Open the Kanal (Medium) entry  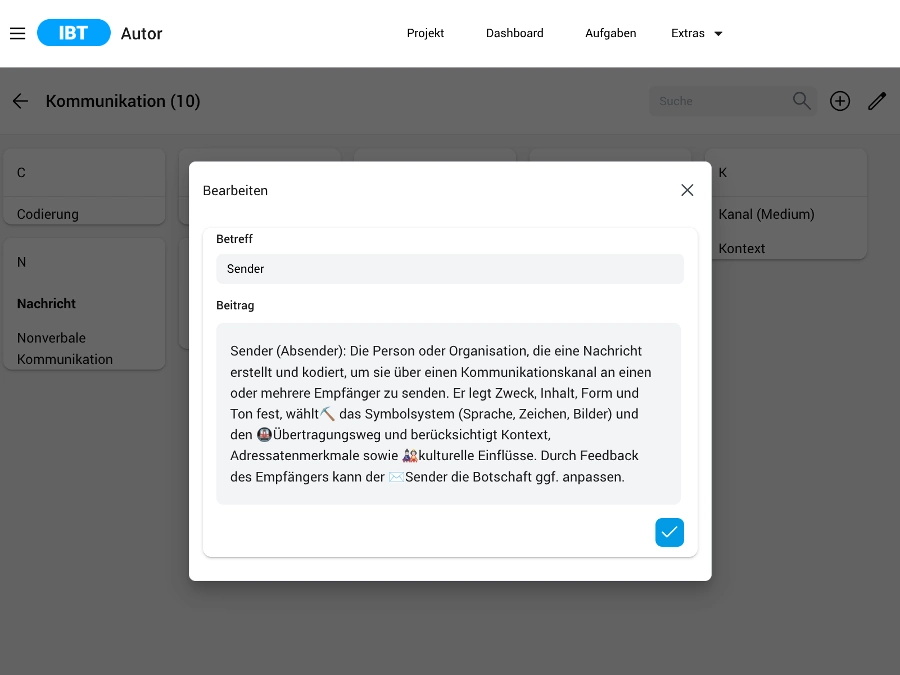[766, 214]
